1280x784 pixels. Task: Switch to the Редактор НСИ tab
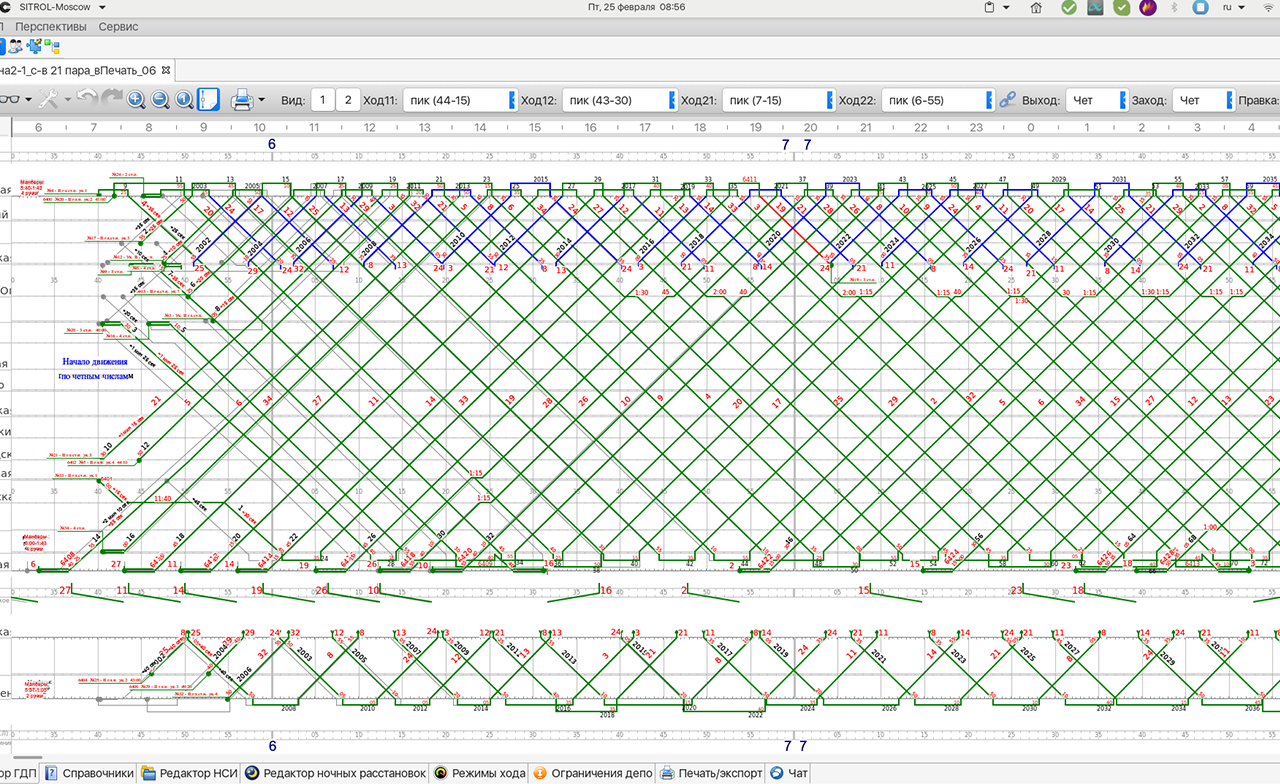(188, 773)
